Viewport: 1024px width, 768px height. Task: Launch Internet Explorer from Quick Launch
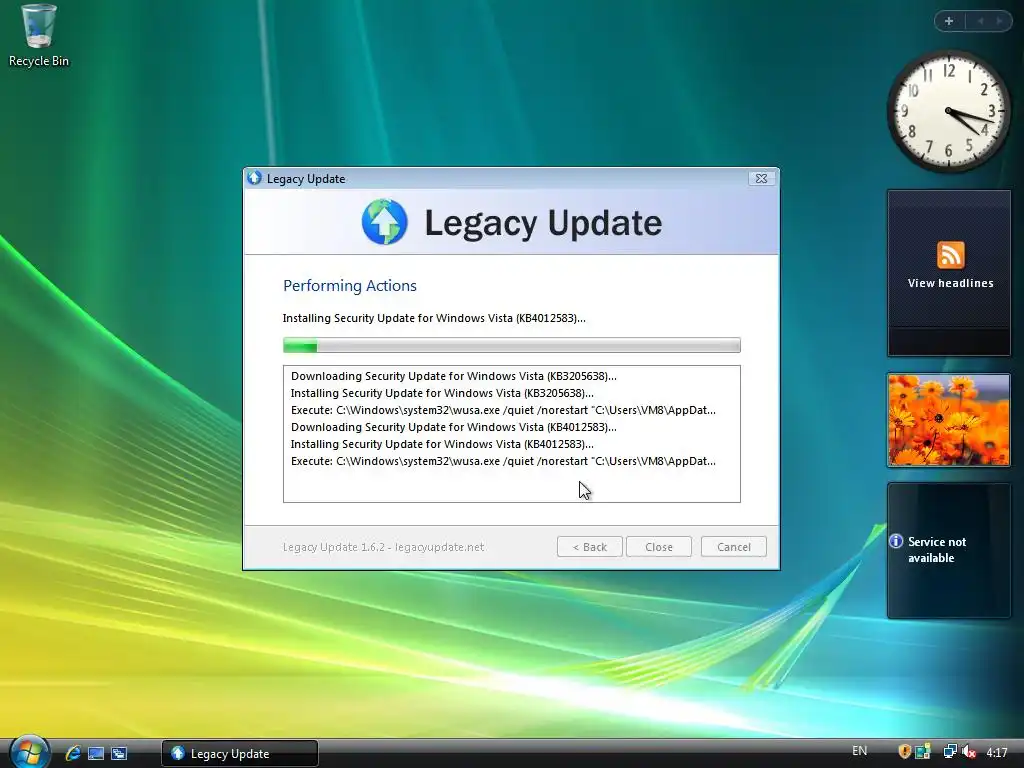click(73, 753)
